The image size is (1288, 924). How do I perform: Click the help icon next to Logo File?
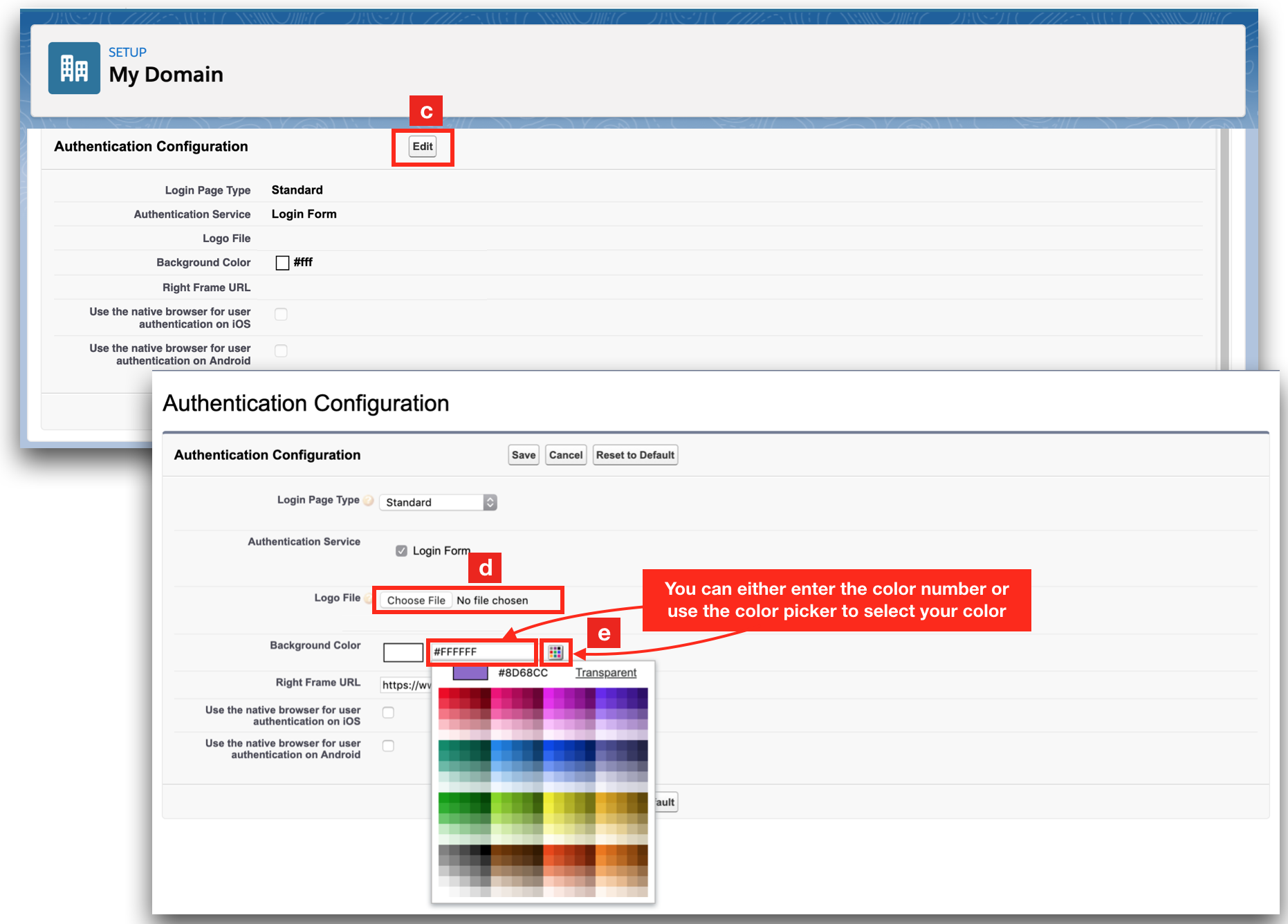click(x=367, y=598)
